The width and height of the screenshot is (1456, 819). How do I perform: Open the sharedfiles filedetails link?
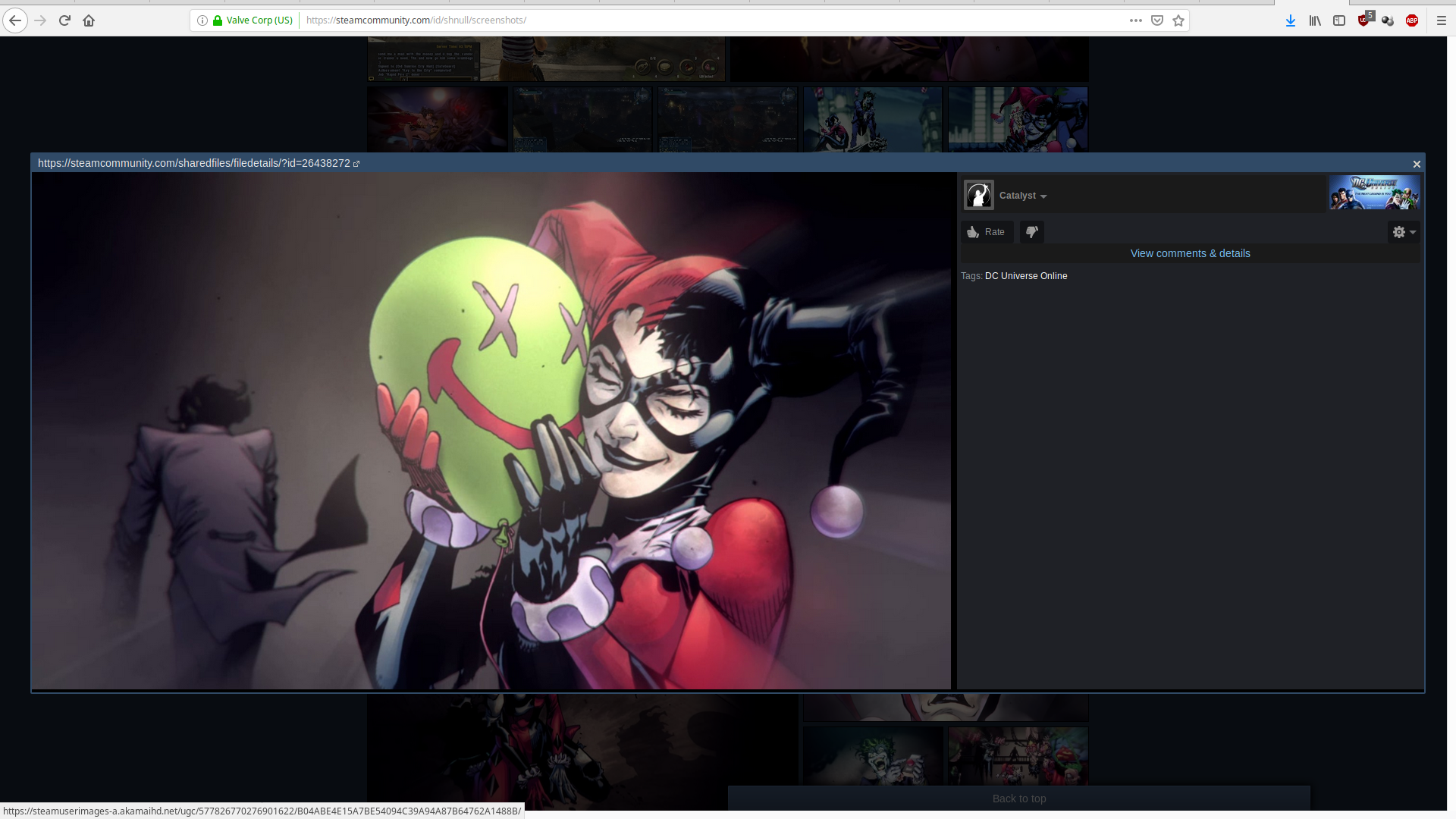click(x=199, y=163)
